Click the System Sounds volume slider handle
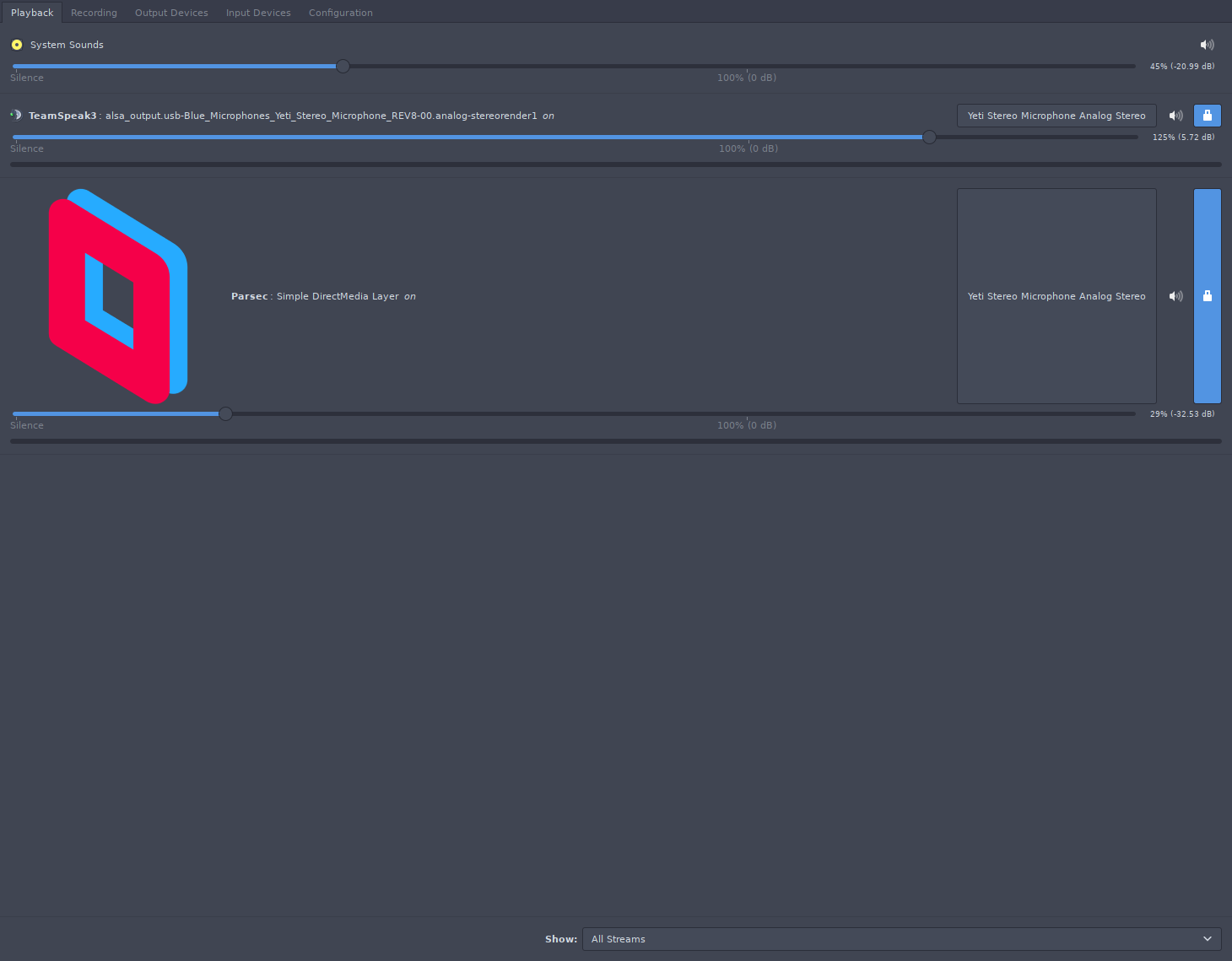Viewport: 1232px width, 961px height. pos(343,66)
